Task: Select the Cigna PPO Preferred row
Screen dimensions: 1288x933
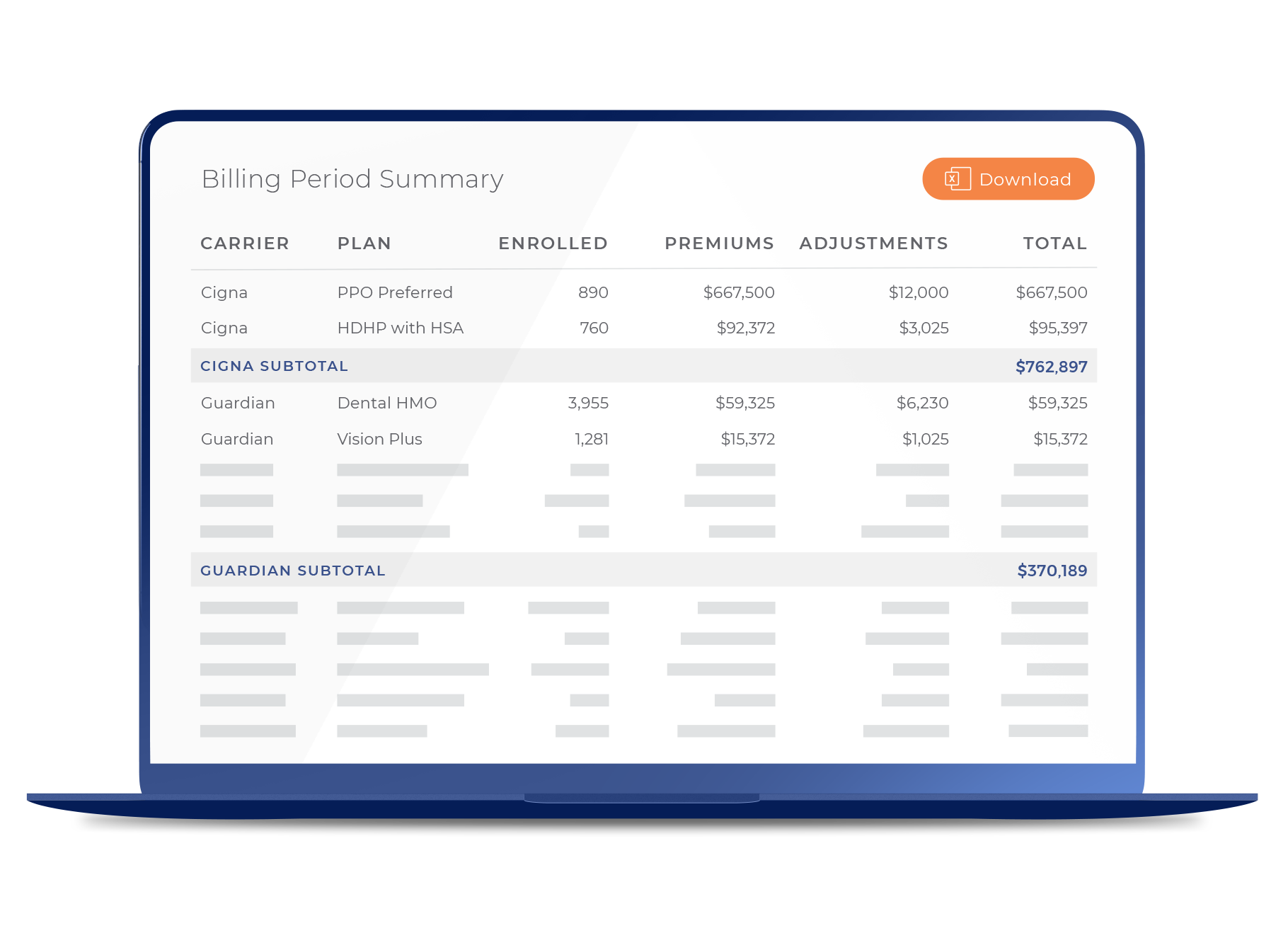Action: coord(495,292)
